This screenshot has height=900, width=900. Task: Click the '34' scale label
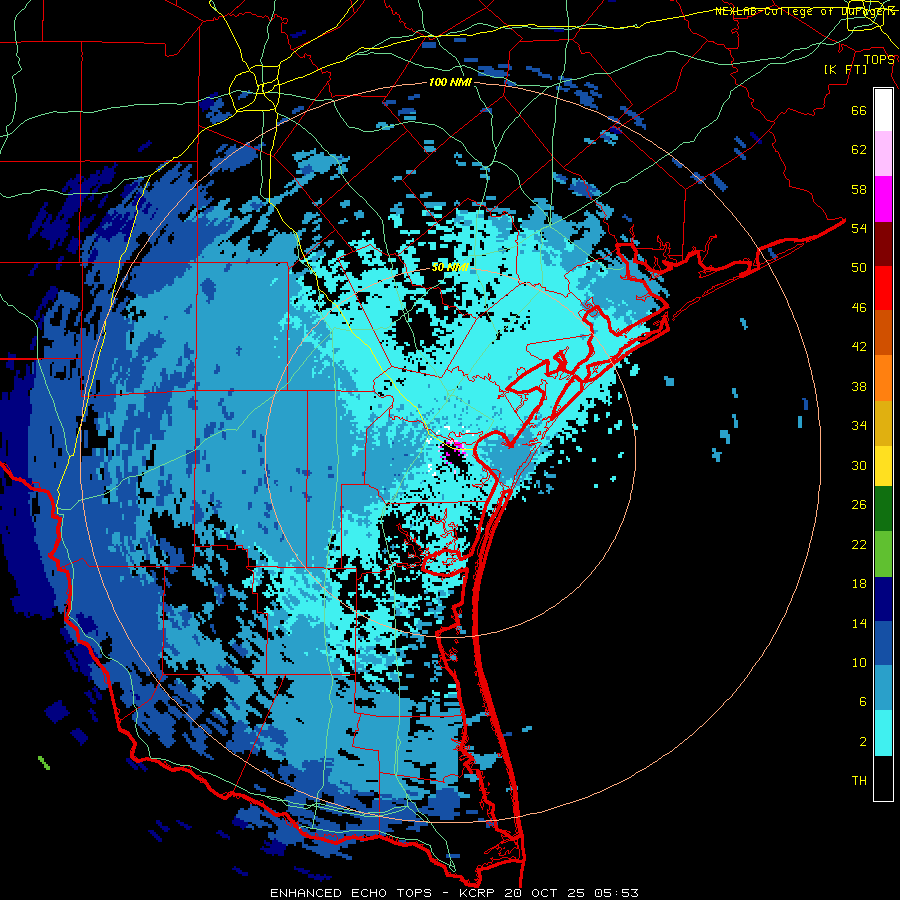click(859, 425)
